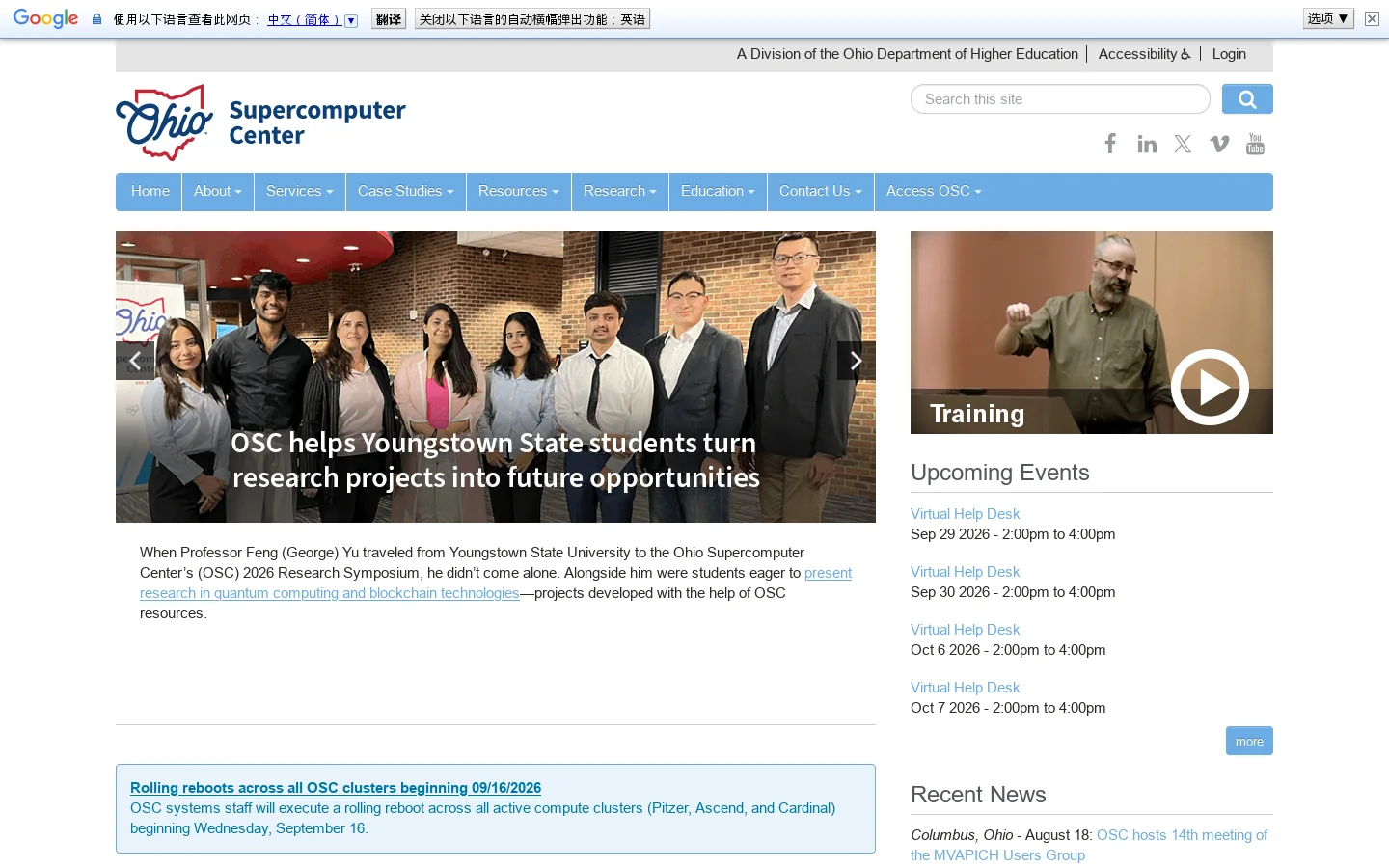Expand the About menu
The width and height of the screenshot is (1389, 868).
(x=218, y=191)
